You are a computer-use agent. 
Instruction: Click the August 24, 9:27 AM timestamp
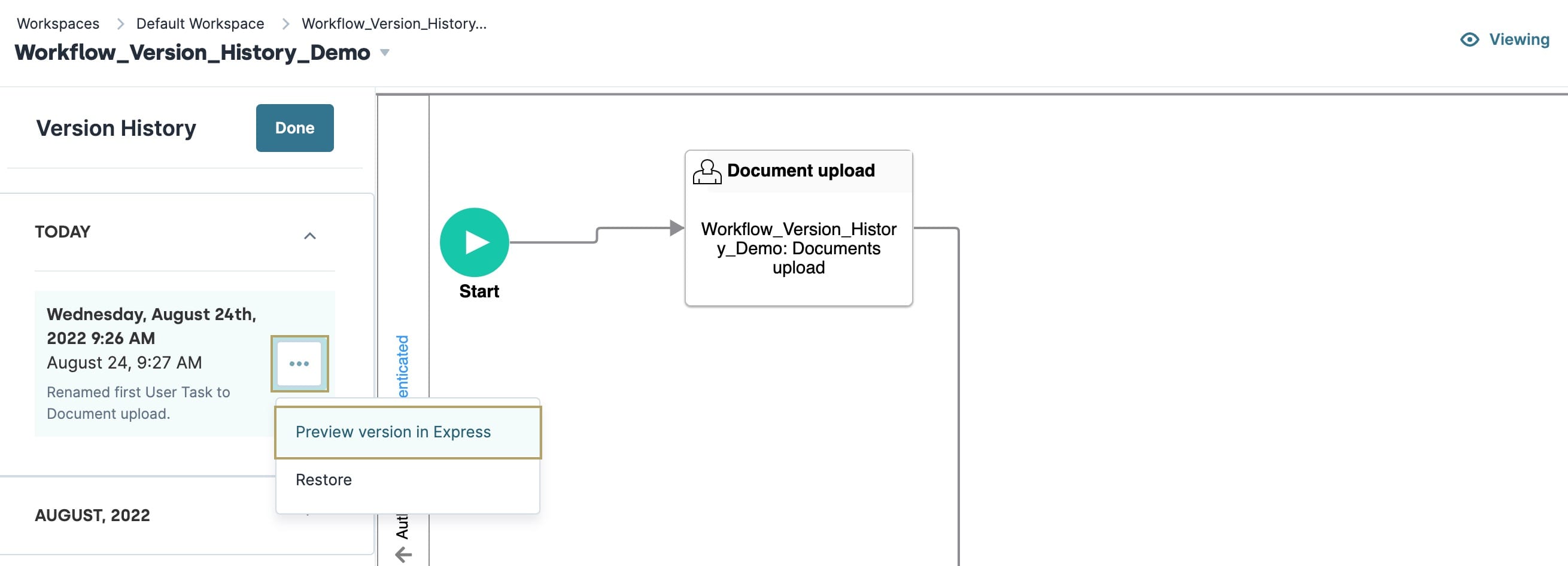(x=124, y=363)
